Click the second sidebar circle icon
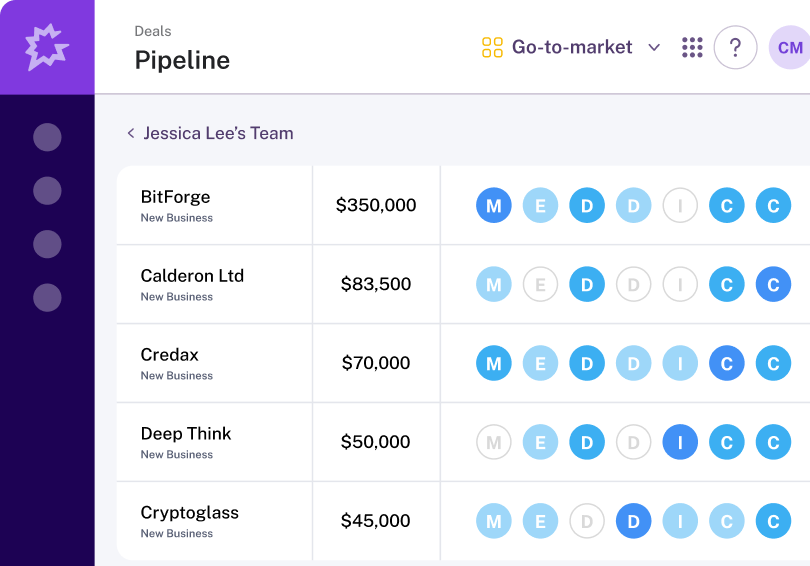The width and height of the screenshot is (810, 566). 47,190
